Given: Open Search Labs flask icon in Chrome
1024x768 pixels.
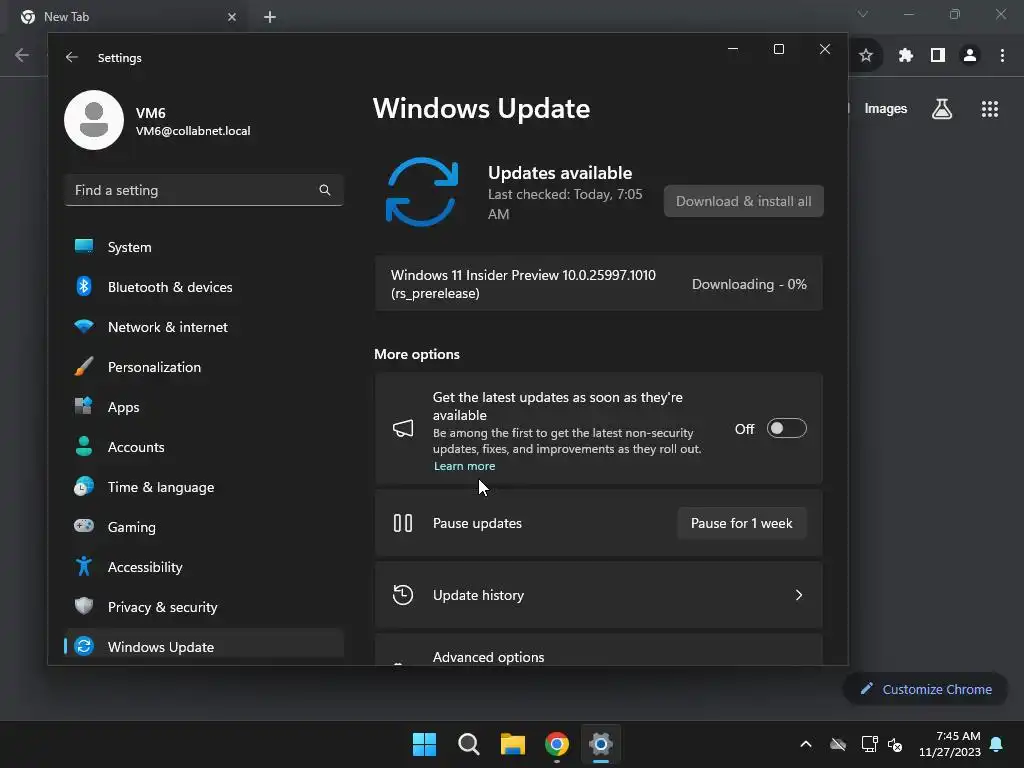Looking at the screenshot, I should click(x=941, y=109).
